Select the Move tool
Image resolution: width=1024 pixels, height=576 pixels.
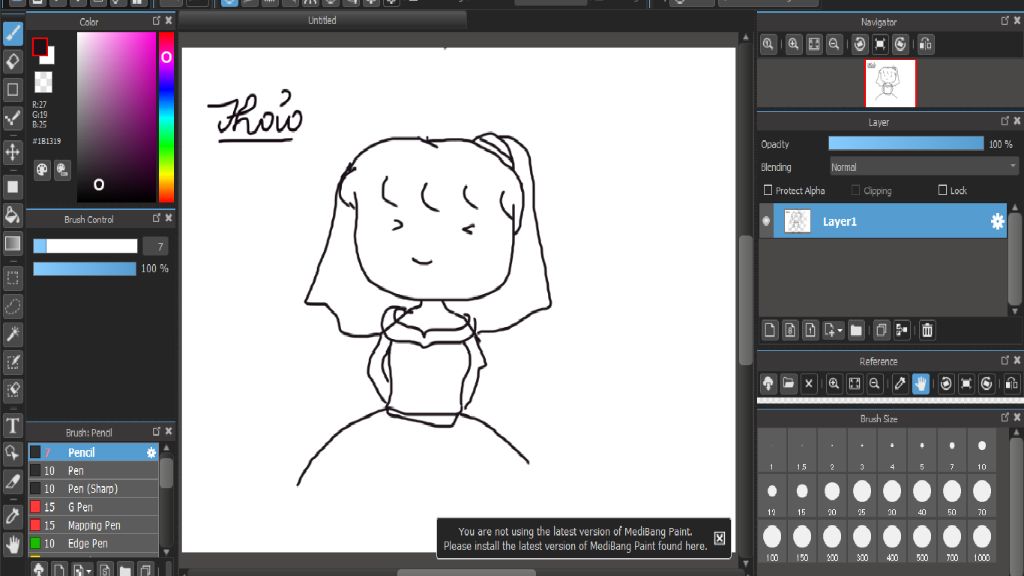pos(12,152)
